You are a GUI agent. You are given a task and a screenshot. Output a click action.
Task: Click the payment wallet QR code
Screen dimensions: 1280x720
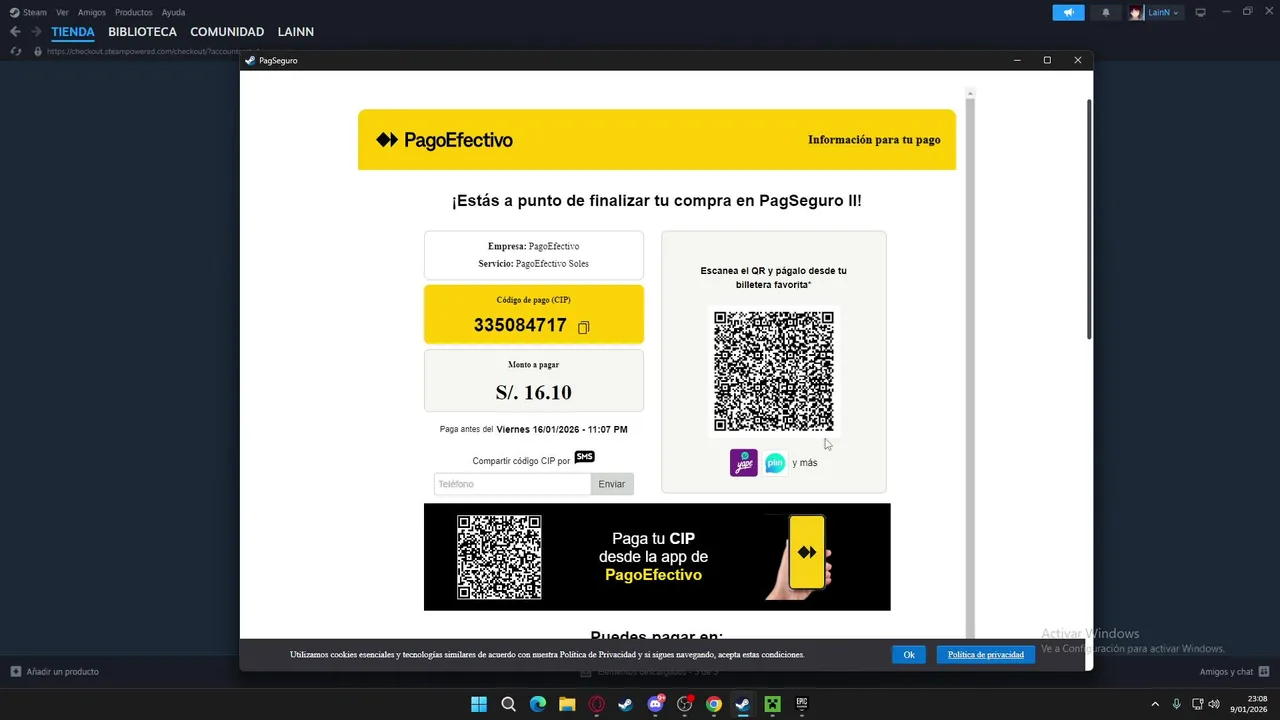tap(774, 371)
